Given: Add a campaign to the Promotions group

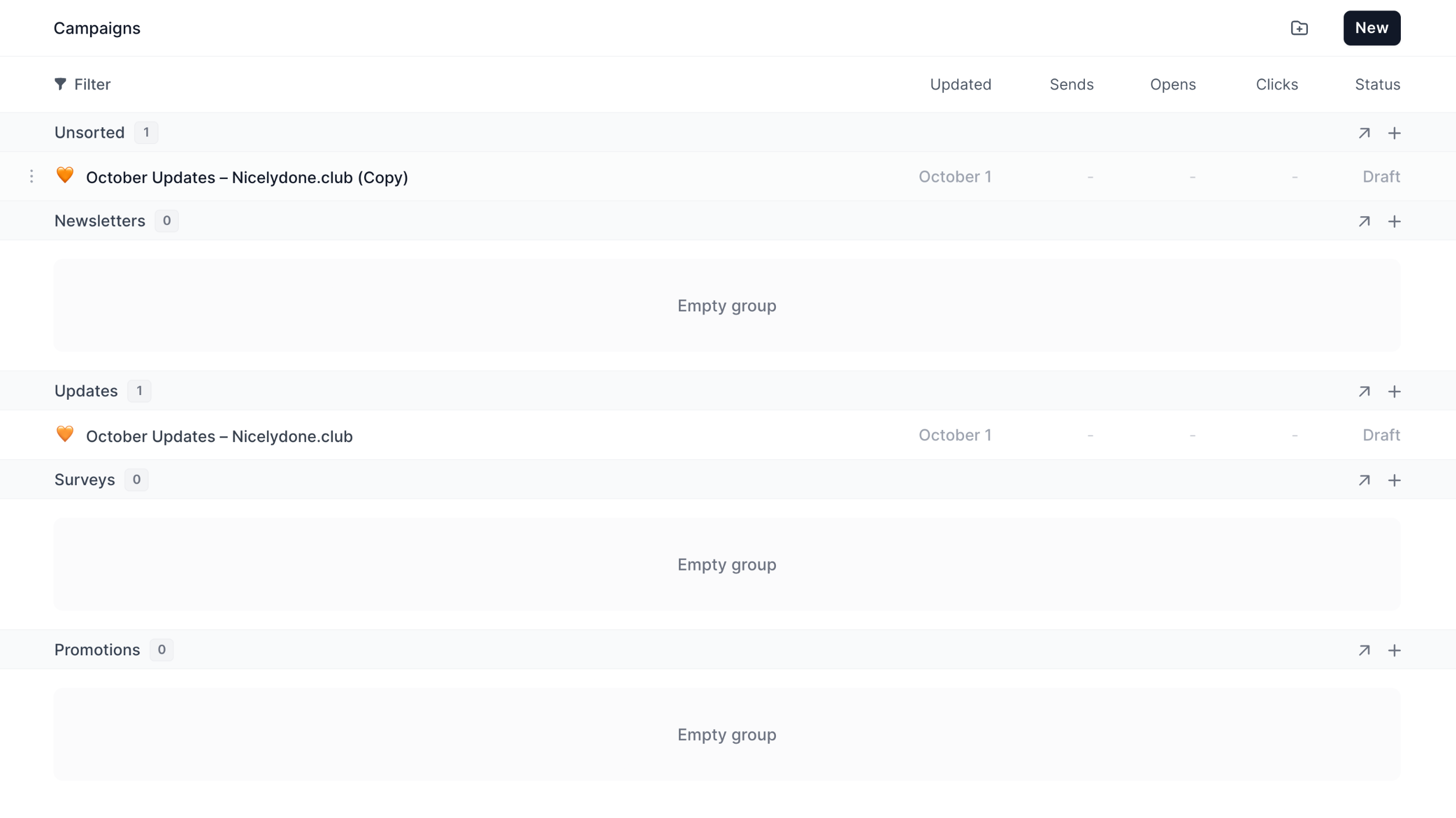Looking at the screenshot, I should (1394, 650).
